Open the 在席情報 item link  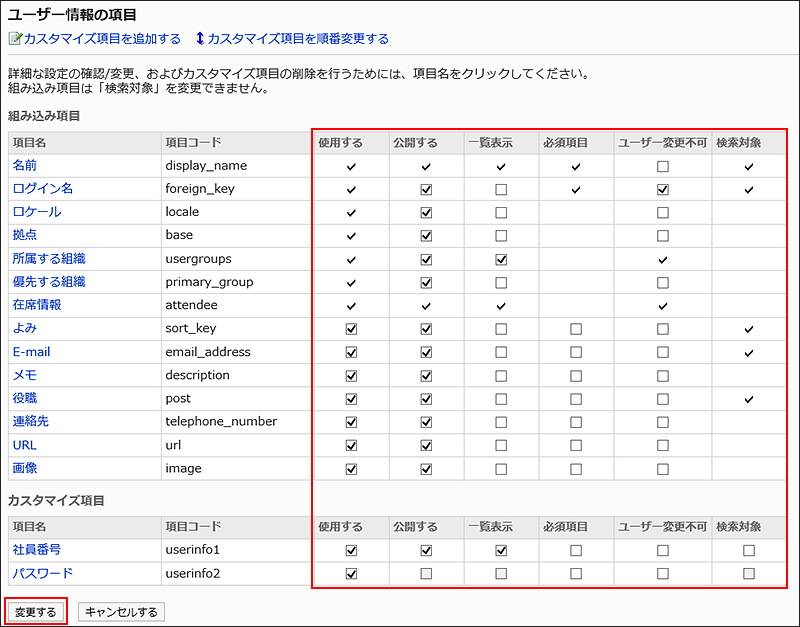(x=37, y=305)
